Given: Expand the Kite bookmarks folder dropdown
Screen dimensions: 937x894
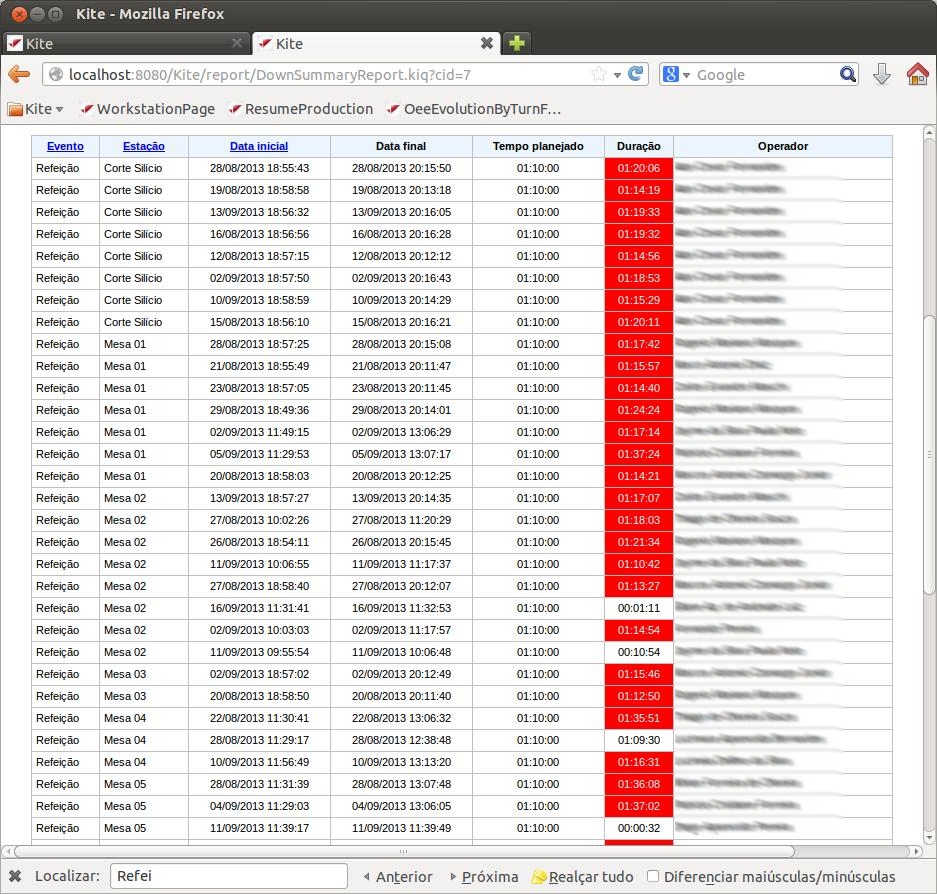Looking at the screenshot, I should tap(59, 109).
